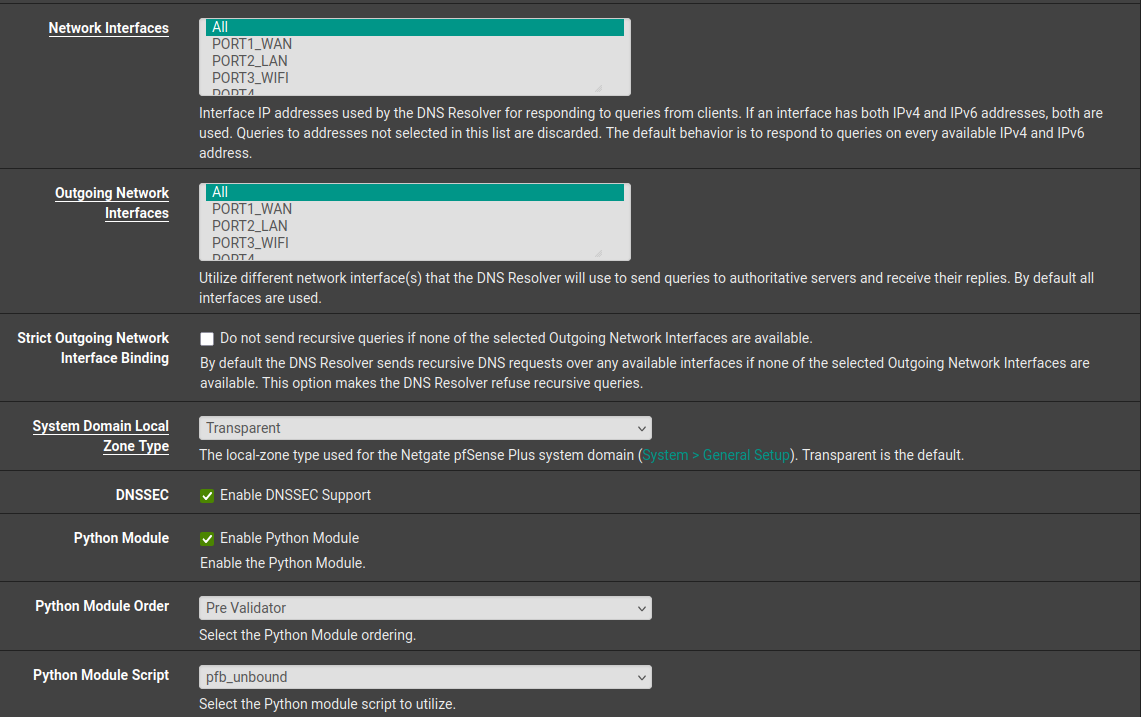Open the System > General Setup link
This screenshot has width=1141, height=717.
coord(716,455)
